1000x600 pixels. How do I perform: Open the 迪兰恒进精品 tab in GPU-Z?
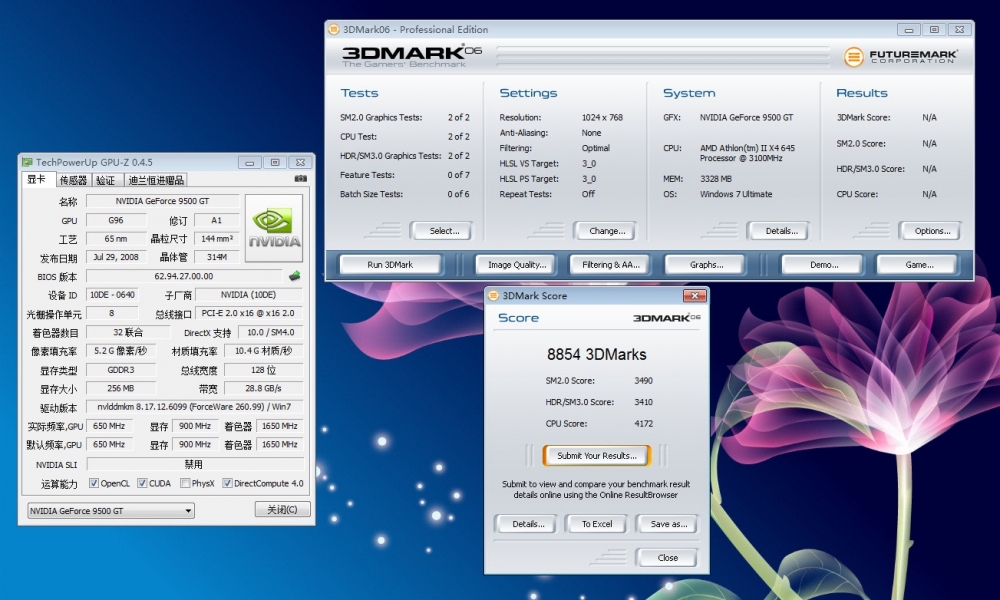coord(156,180)
